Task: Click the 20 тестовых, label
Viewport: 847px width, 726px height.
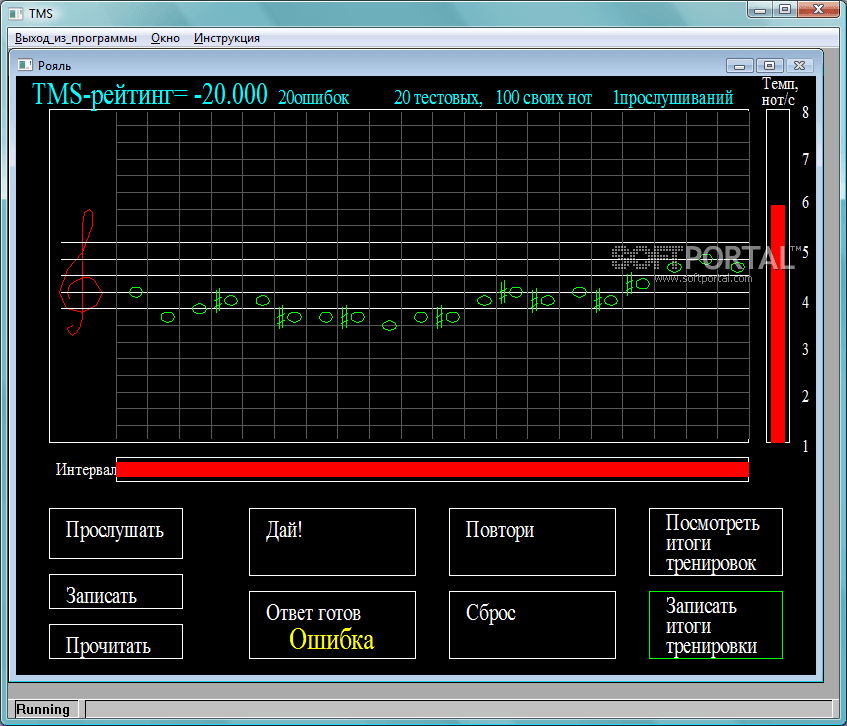Action: pyautogui.click(x=438, y=98)
